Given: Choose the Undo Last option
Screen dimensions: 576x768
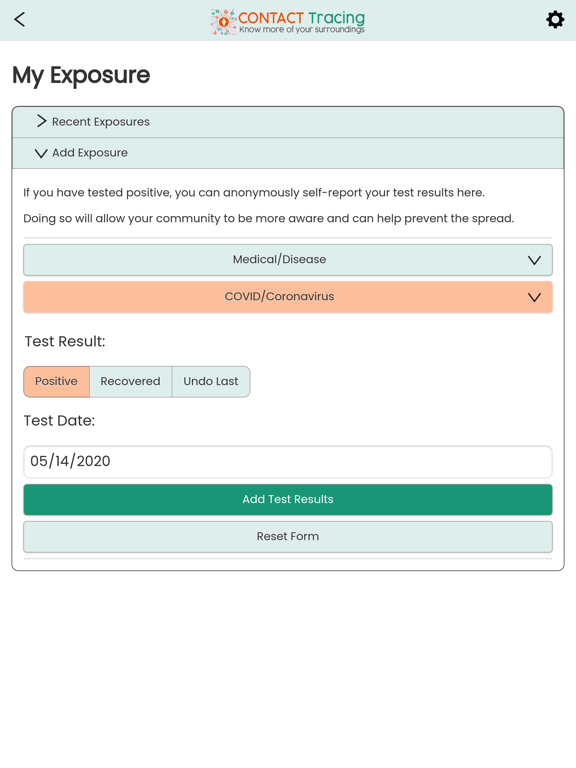Looking at the screenshot, I should (x=211, y=382).
